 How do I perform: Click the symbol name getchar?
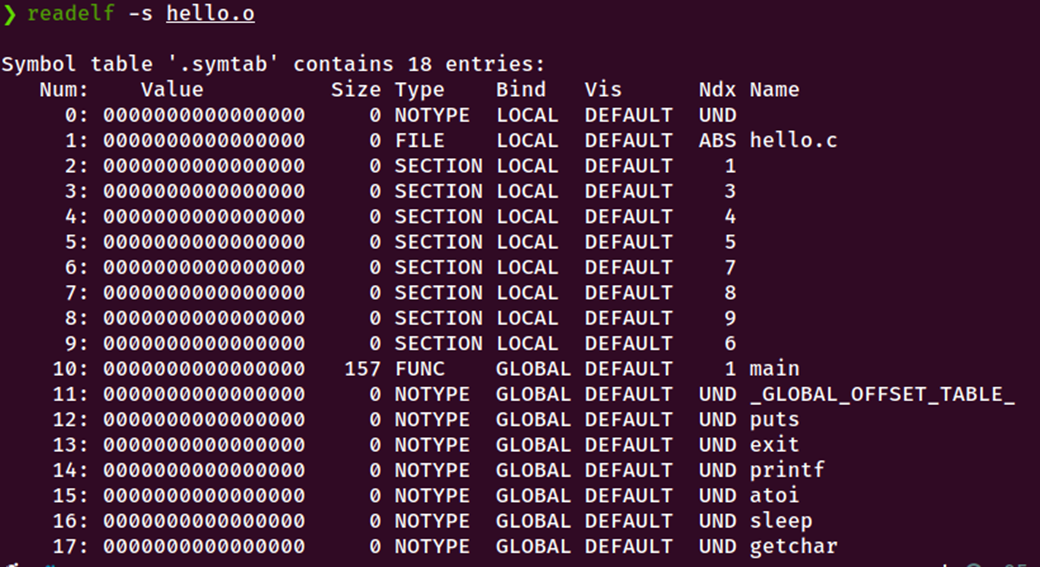(793, 546)
